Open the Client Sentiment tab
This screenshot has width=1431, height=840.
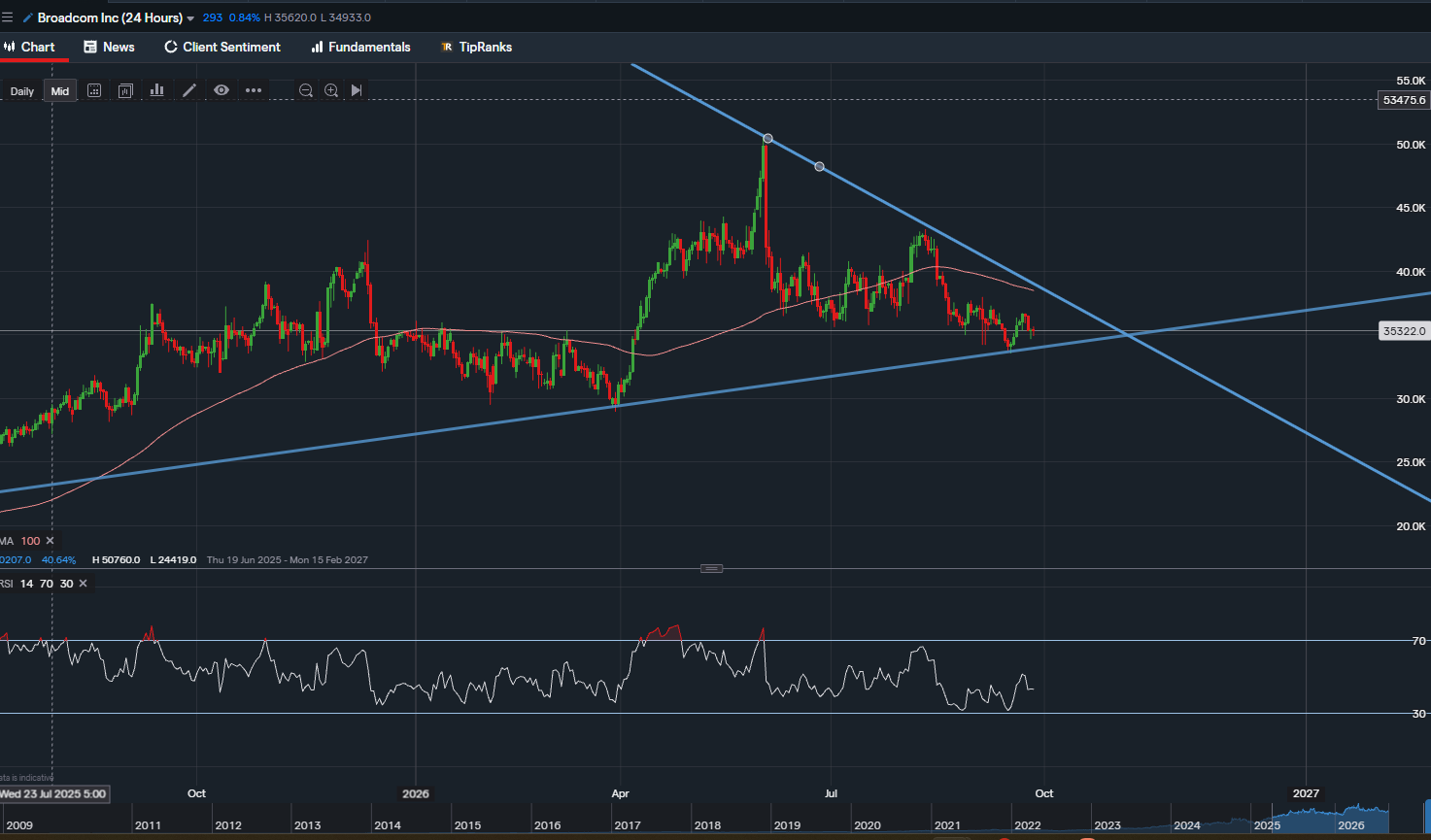(221, 47)
